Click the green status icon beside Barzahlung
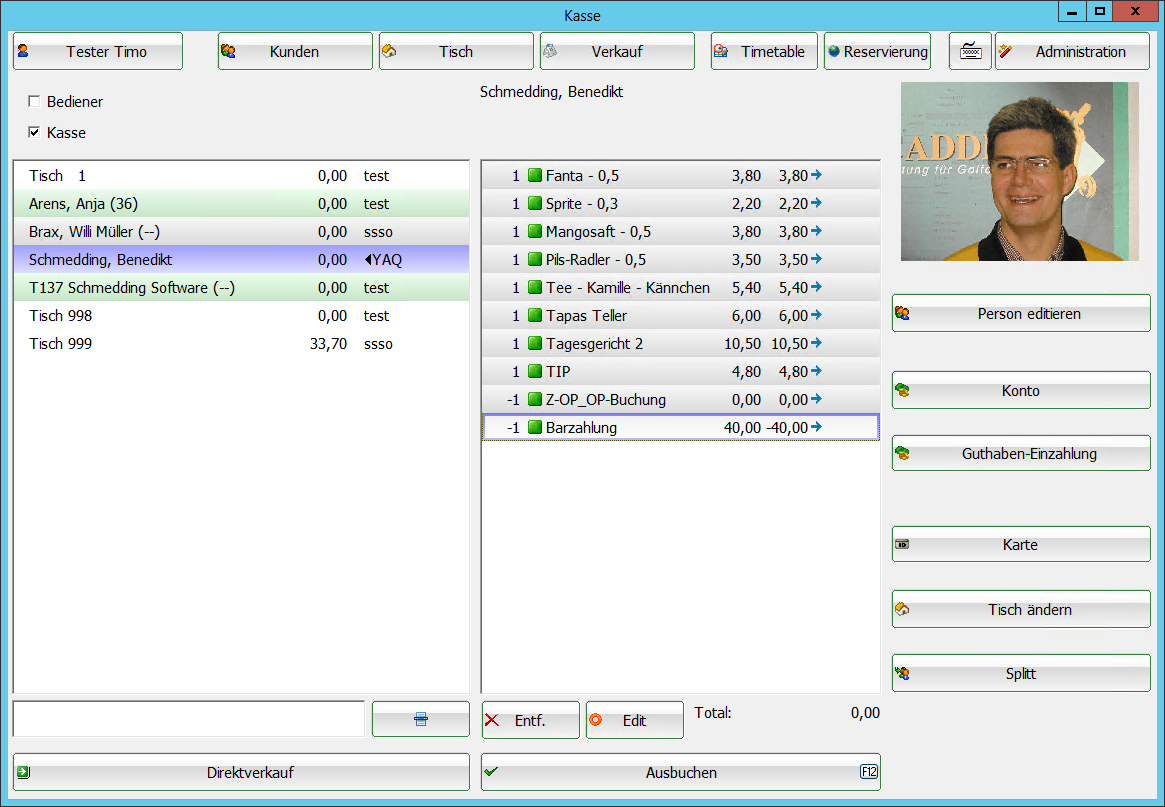This screenshot has height=807, width=1165. pyautogui.click(x=534, y=428)
